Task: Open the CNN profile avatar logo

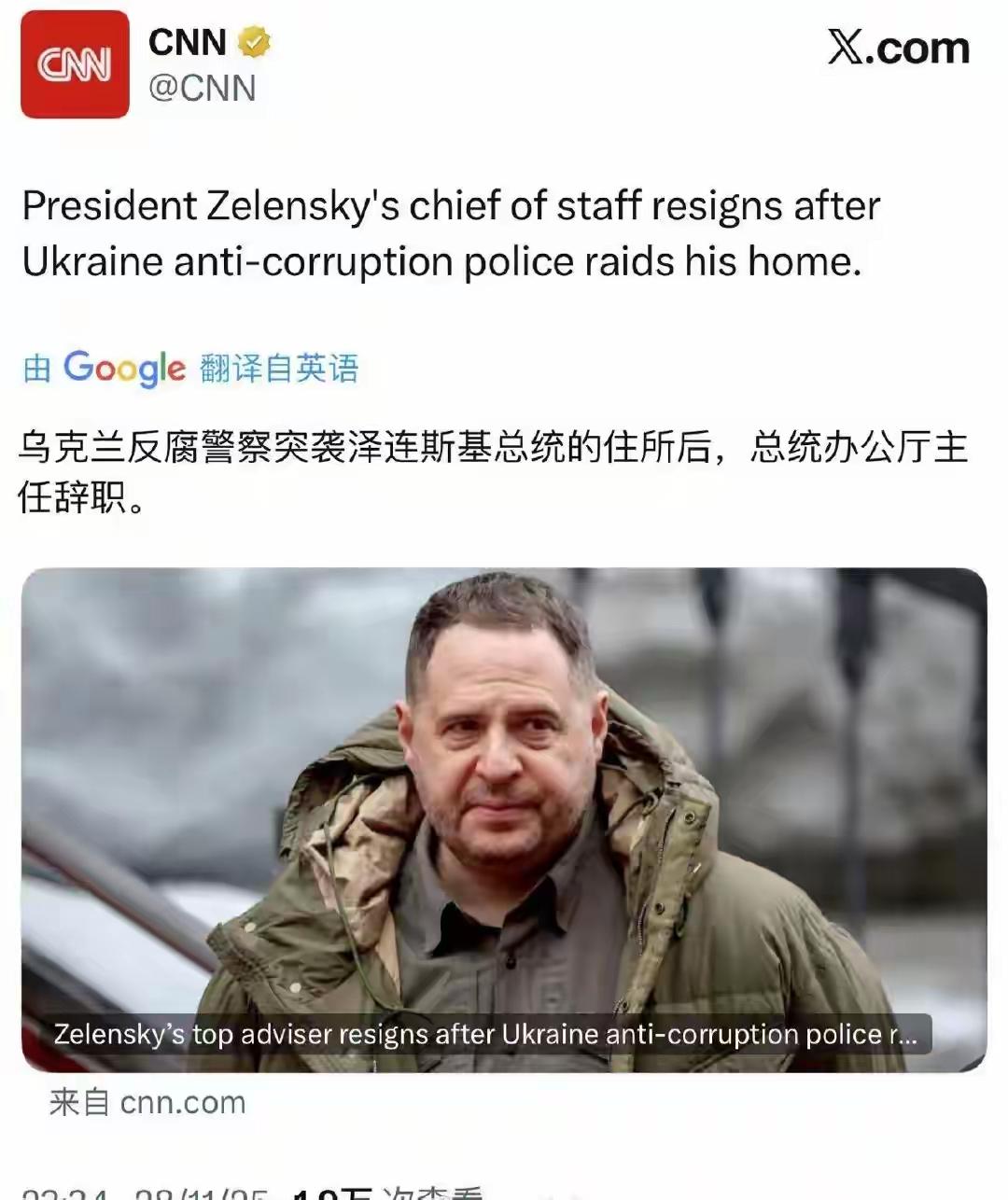Action: (x=75, y=64)
